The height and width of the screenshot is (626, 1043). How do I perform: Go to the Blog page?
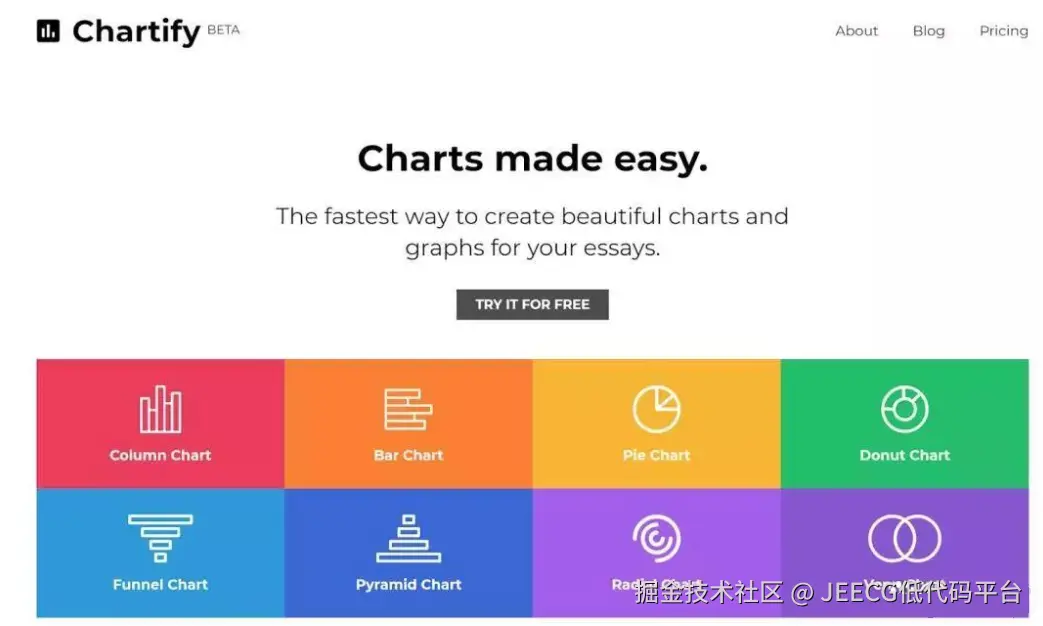[x=928, y=31]
